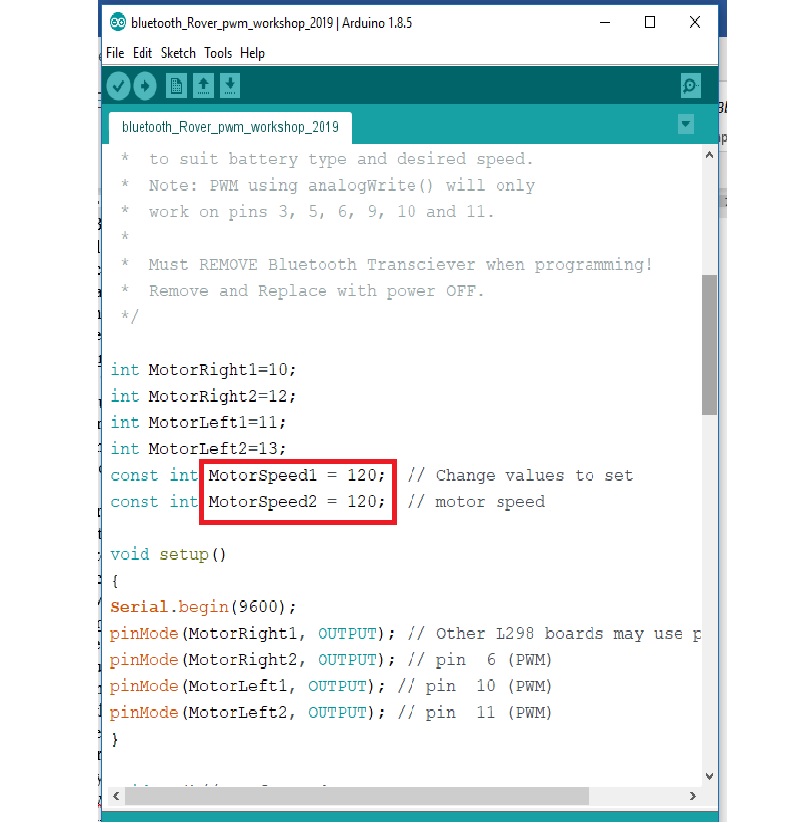Open the Sketch menu
Image resolution: width=807 pixels, height=823 pixels.
point(178,53)
